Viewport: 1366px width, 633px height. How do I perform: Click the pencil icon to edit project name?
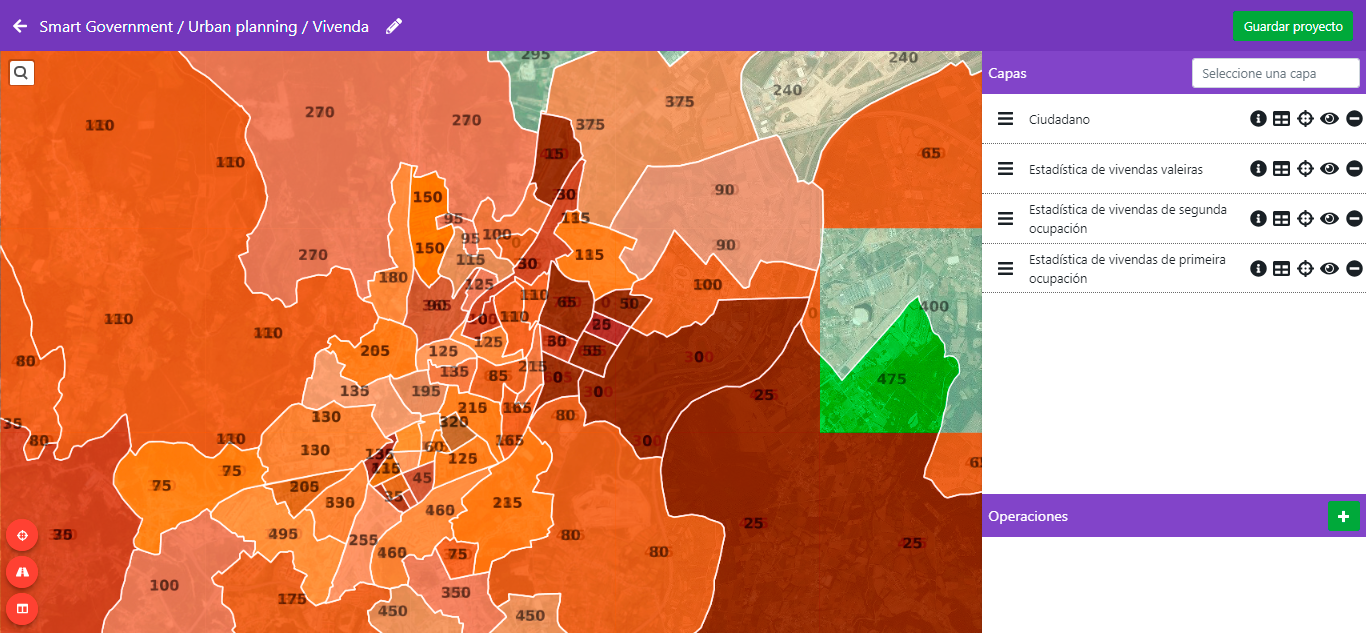tap(394, 26)
